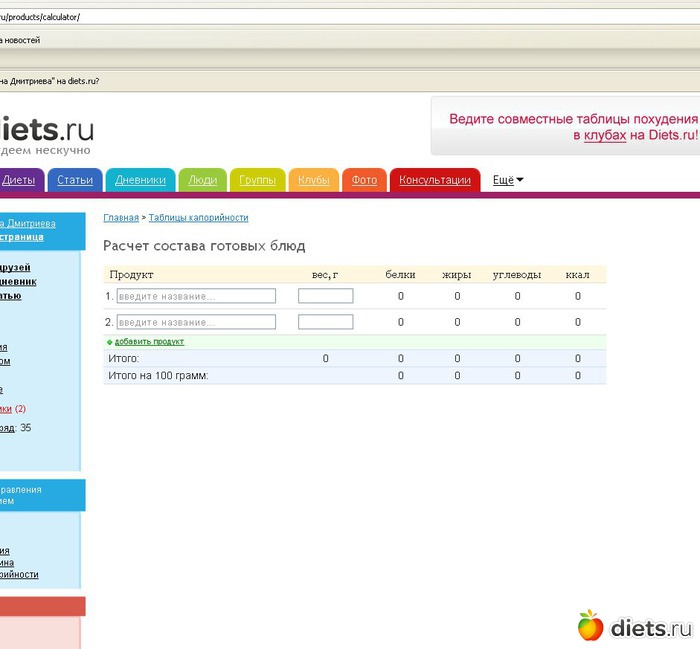The width and height of the screenshot is (700, 649).
Task: Click the first row weight input
Action: pyautogui.click(x=325, y=296)
